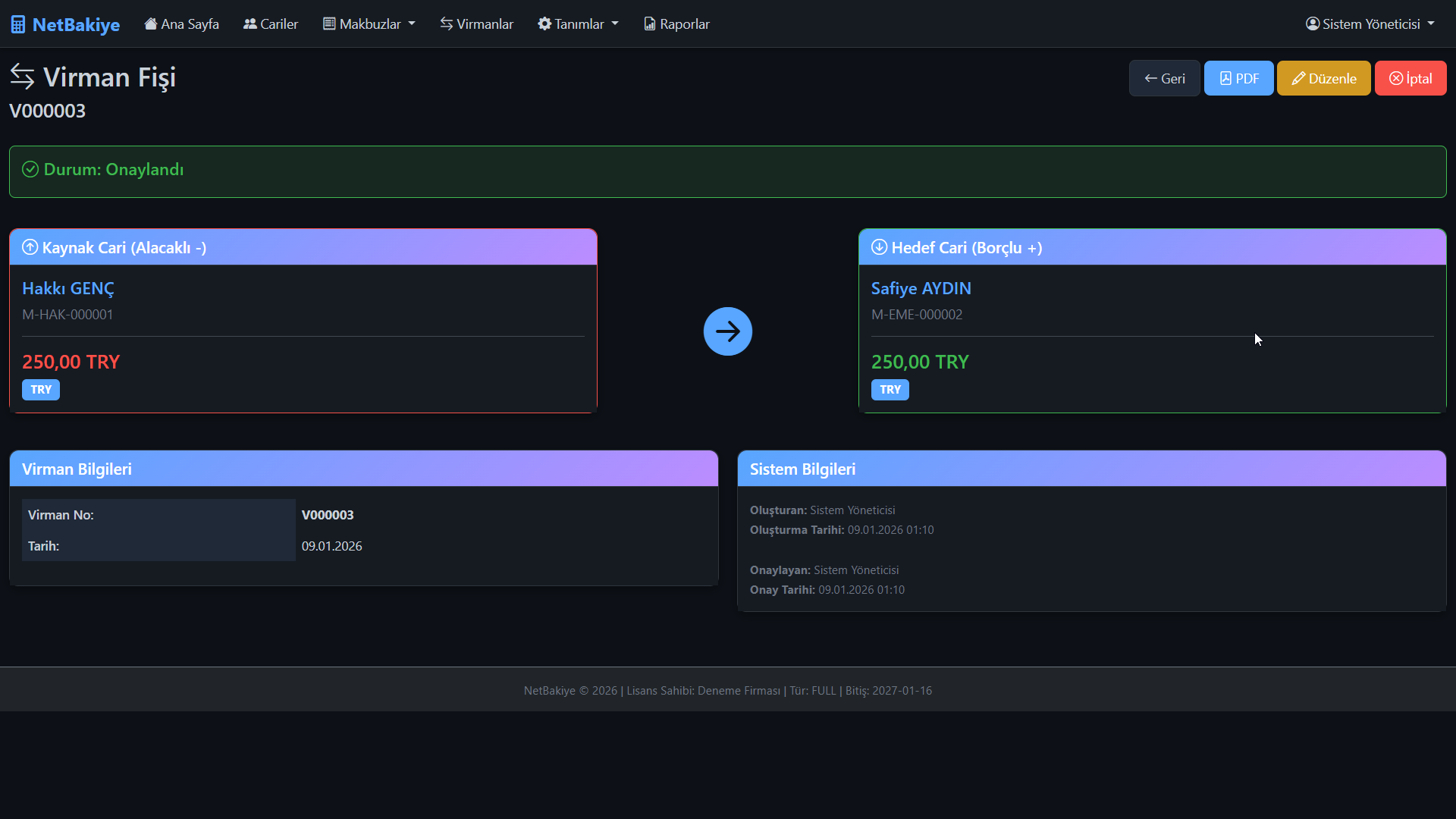Cancel voucher with the İptal button

(1410, 78)
